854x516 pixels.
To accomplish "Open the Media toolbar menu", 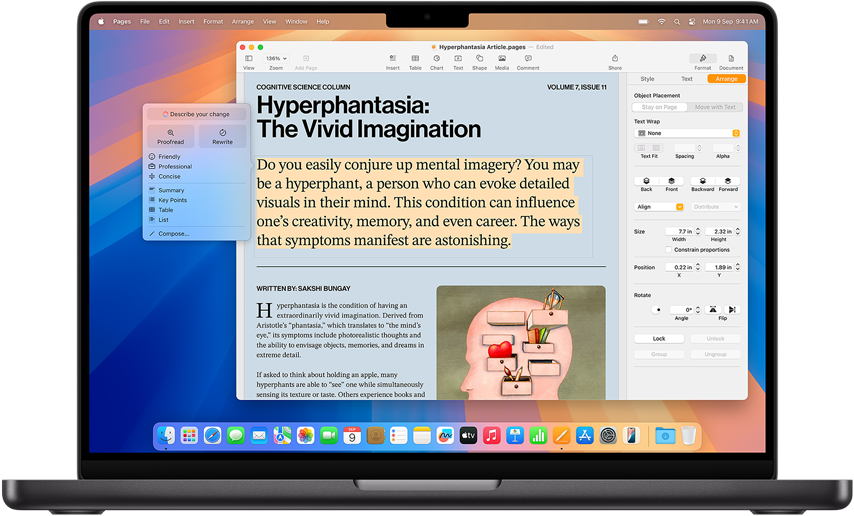I will click(502, 61).
